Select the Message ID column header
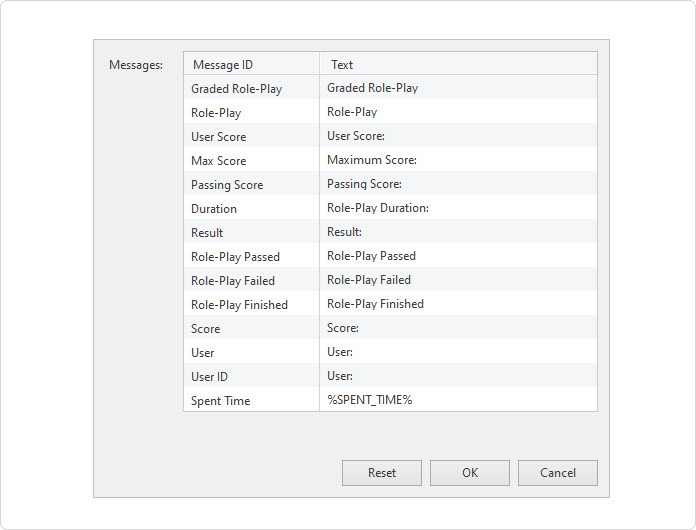 pyautogui.click(x=251, y=64)
